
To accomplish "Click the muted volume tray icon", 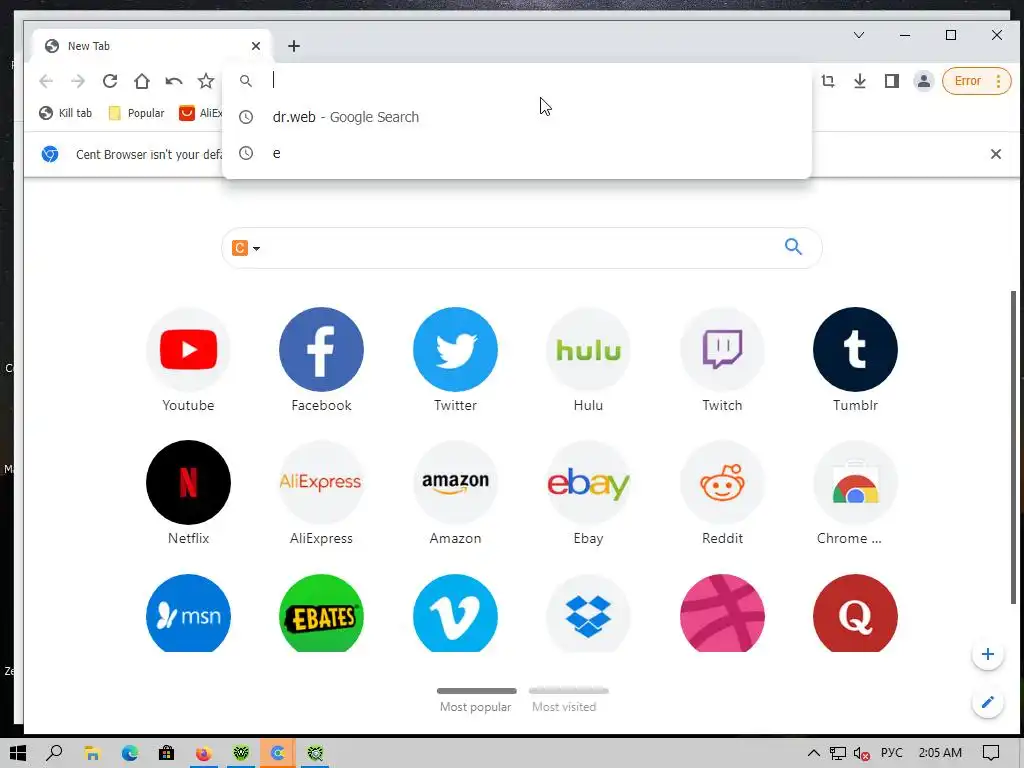I will pos(862,753).
